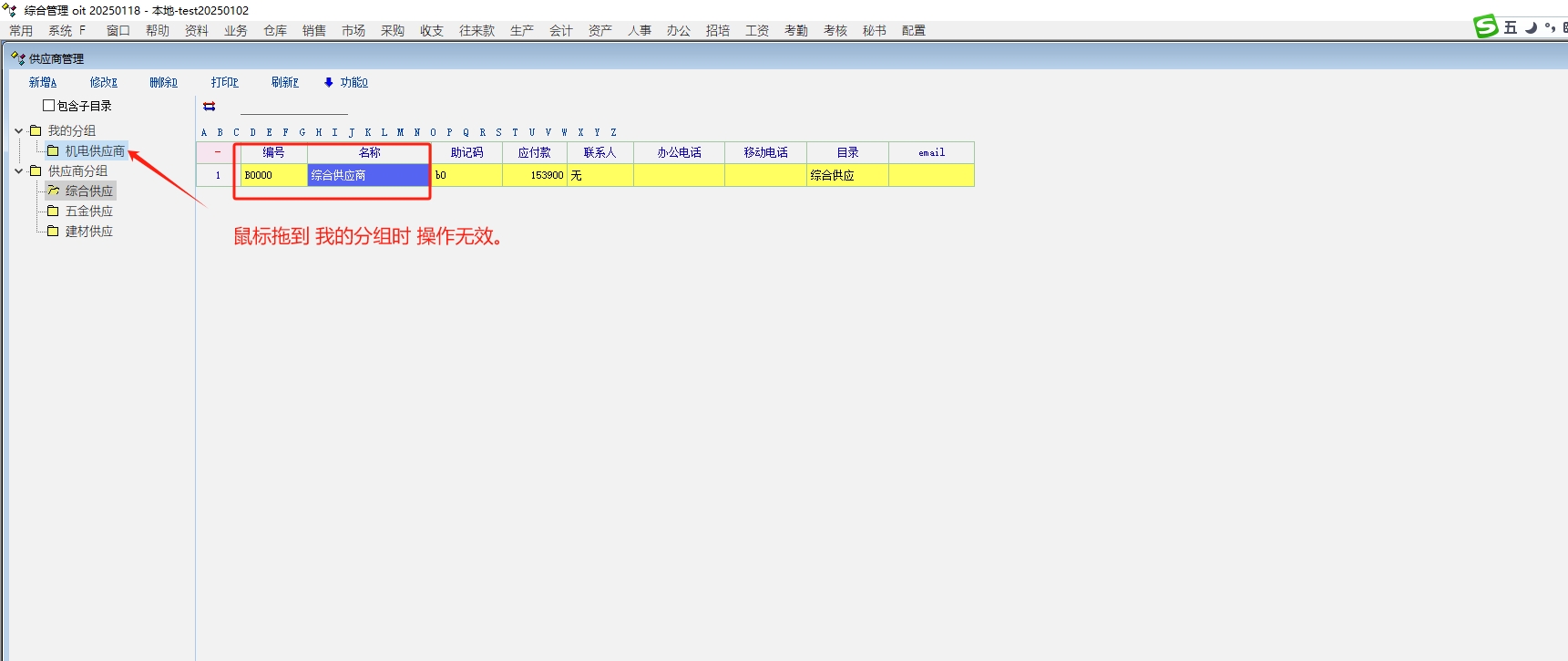Toggle the 包含子目录 checkbox

49,106
